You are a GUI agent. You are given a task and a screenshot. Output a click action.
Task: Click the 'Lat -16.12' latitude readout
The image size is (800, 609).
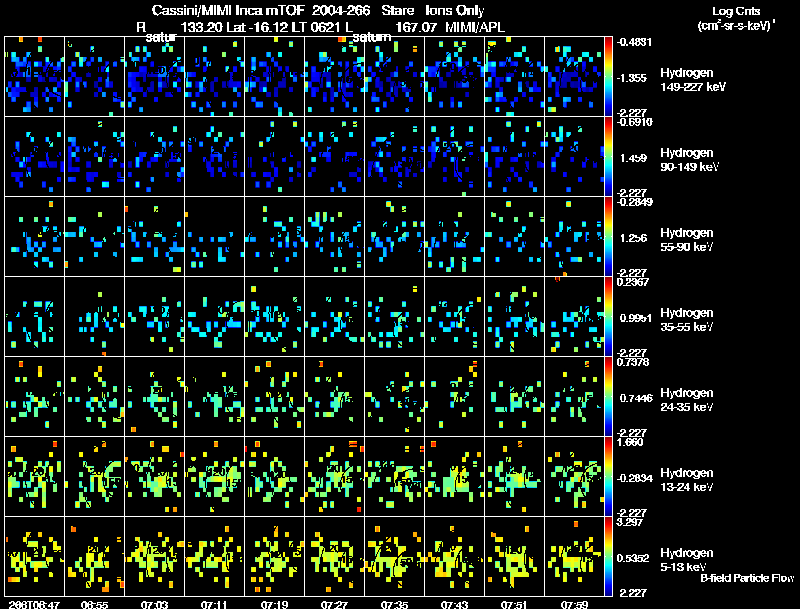coord(255,27)
